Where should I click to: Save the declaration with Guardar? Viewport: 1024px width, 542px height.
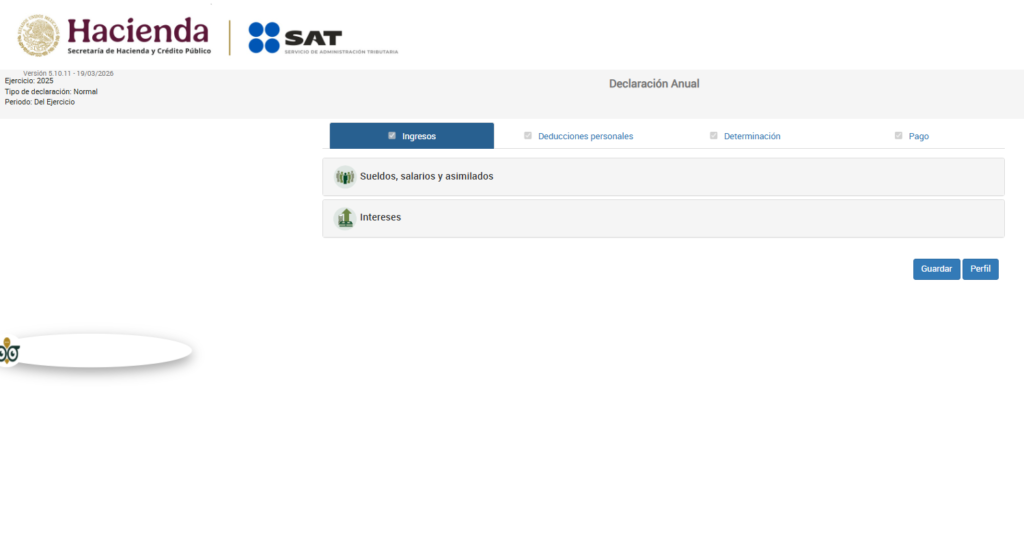coord(936,269)
